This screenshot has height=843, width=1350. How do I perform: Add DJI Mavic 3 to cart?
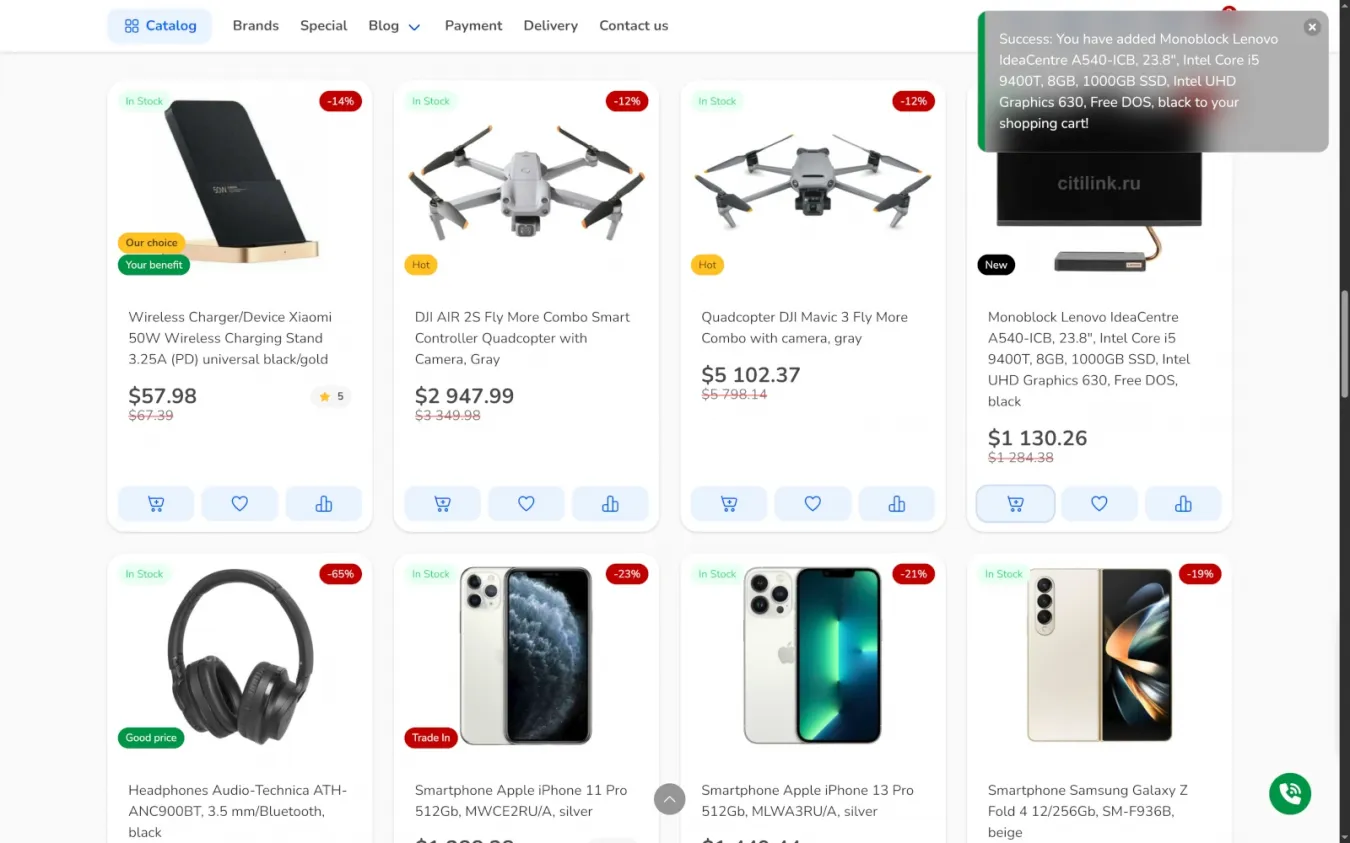point(729,504)
